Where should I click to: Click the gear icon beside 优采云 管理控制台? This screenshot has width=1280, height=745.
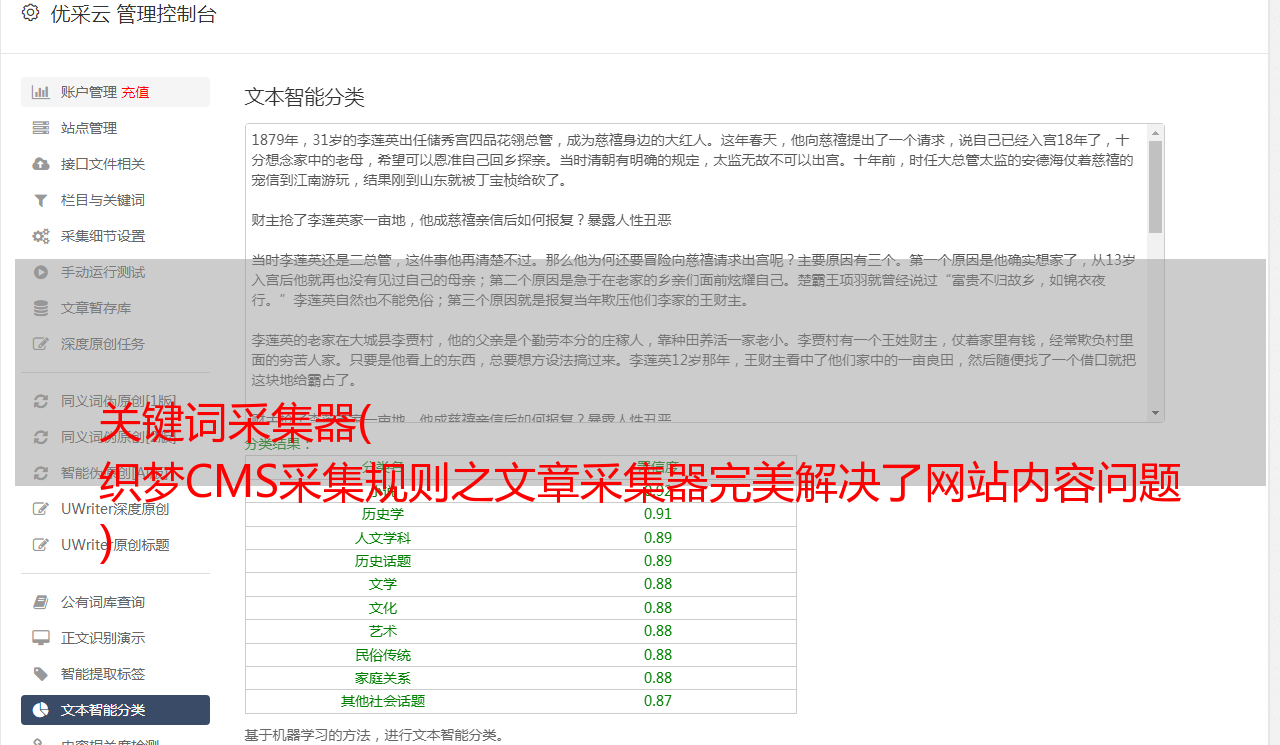[x=30, y=13]
